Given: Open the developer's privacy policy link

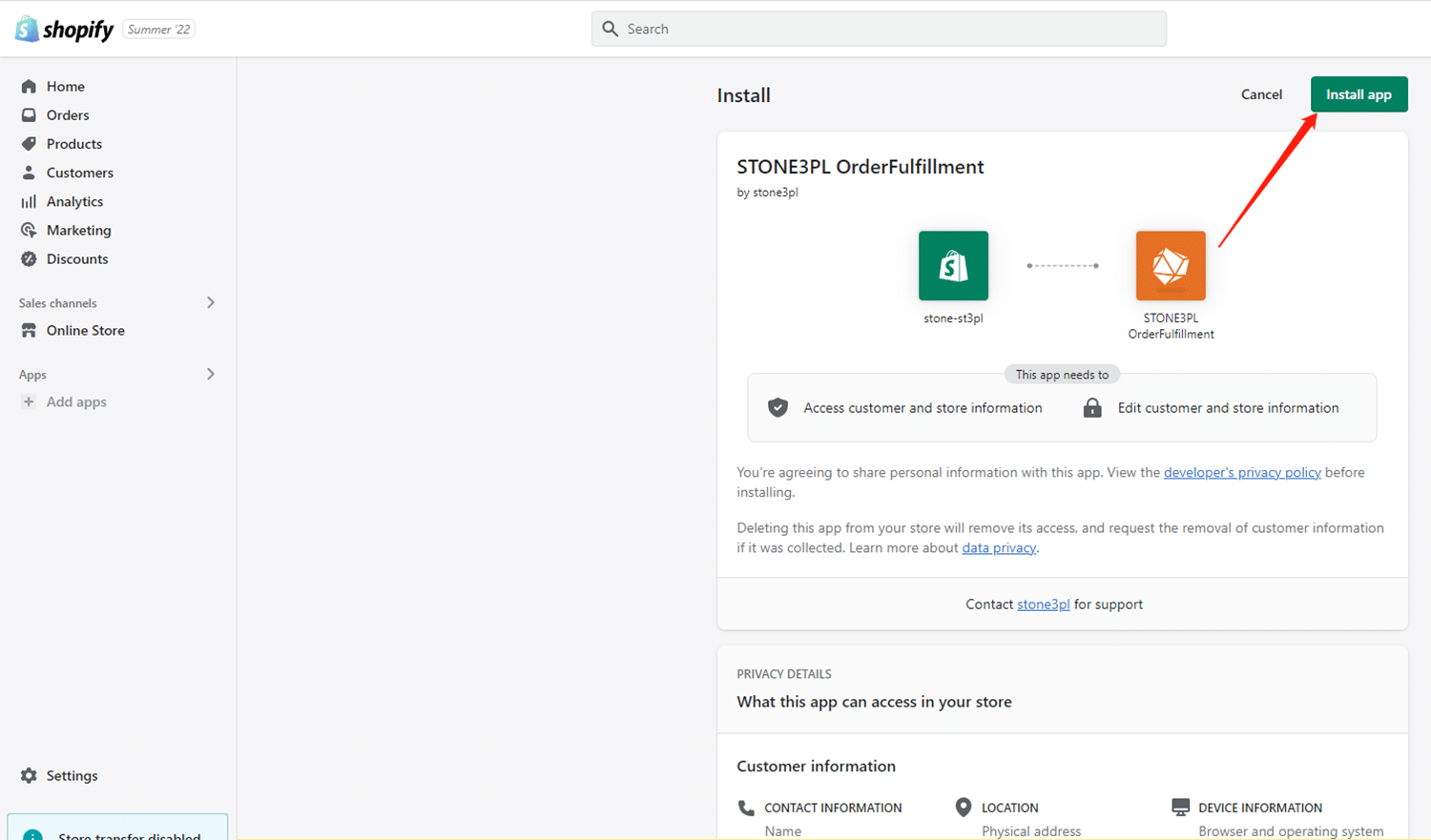Looking at the screenshot, I should (1241, 472).
